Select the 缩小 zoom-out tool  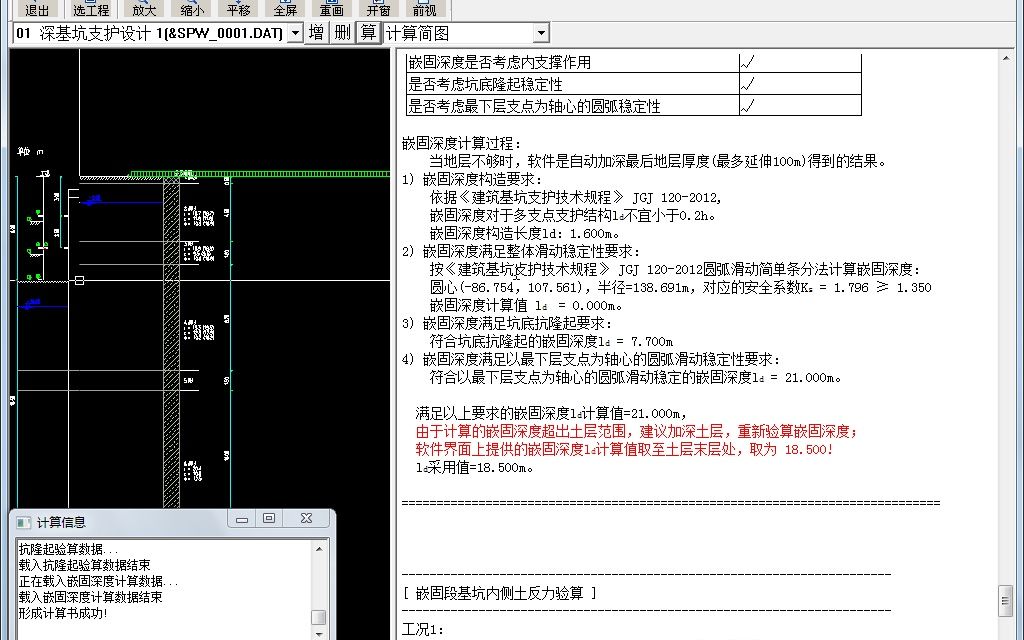[191, 10]
